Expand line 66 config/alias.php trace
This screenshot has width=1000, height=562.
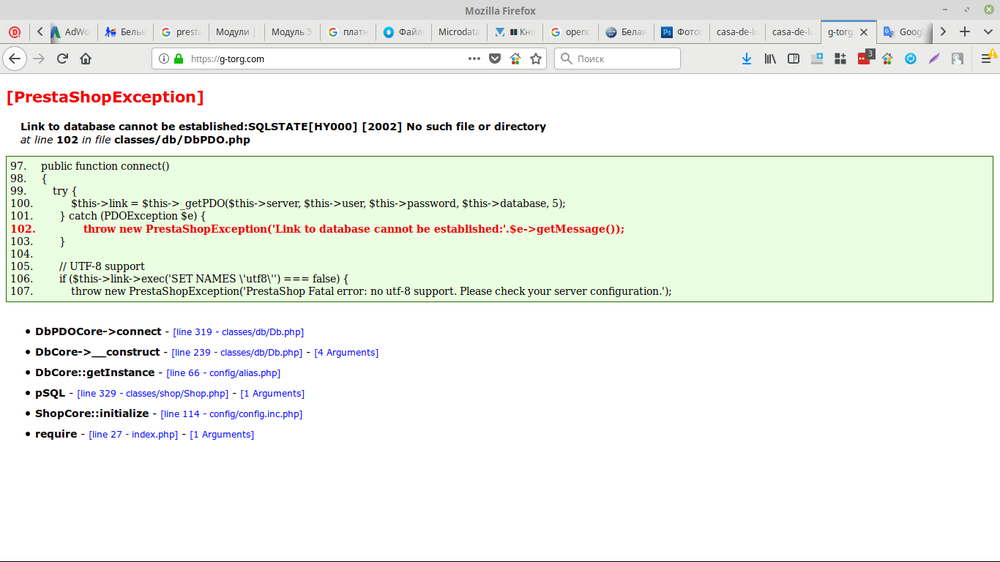pyautogui.click(x=223, y=373)
